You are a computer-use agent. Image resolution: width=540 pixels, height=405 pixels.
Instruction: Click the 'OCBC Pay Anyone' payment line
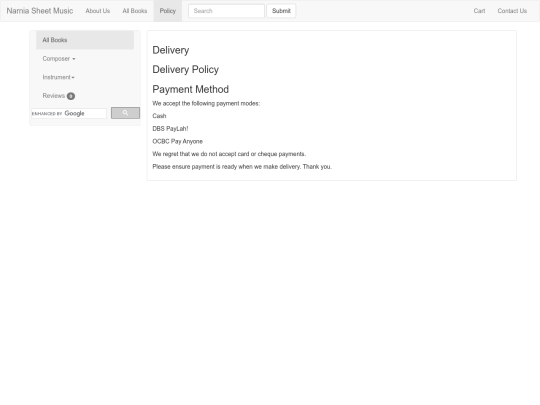pyautogui.click(x=177, y=142)
